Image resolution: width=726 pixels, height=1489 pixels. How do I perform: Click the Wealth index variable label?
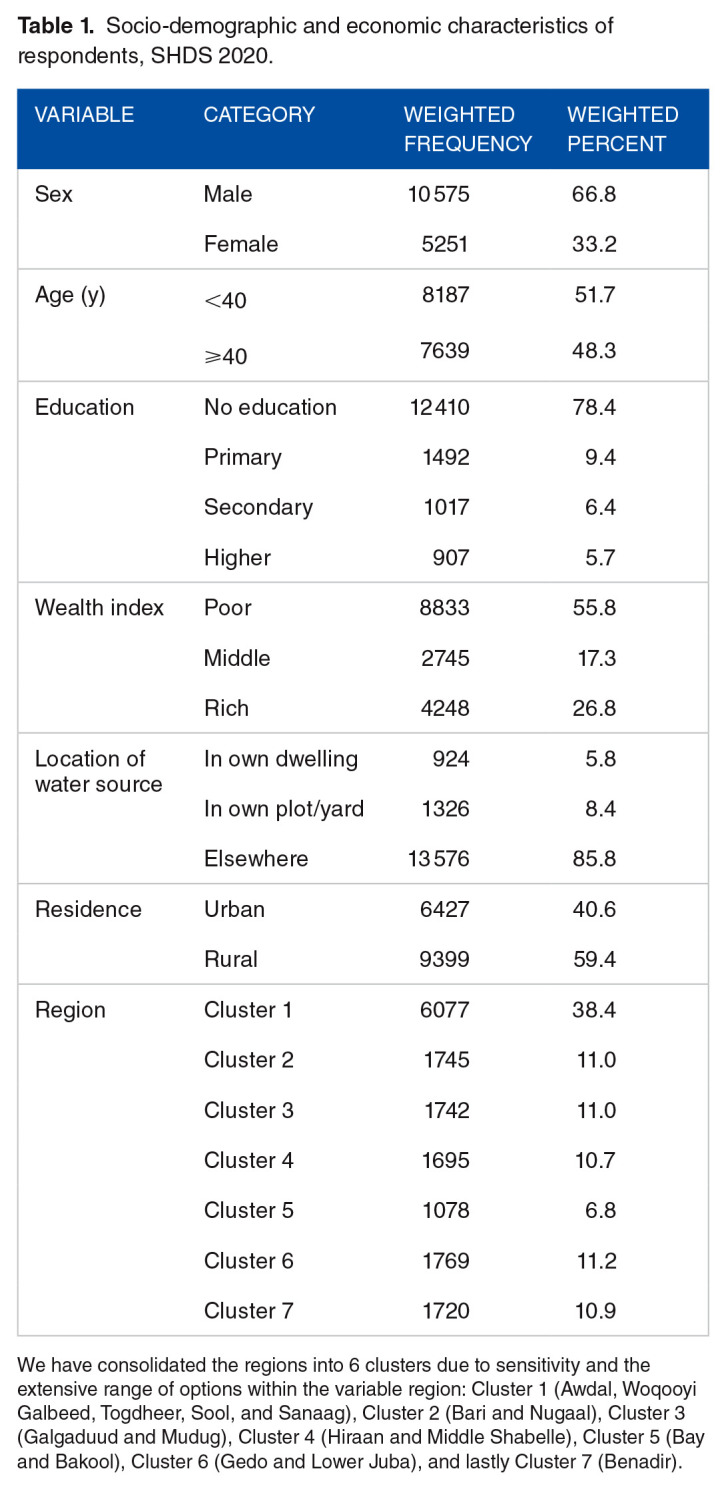99,608
